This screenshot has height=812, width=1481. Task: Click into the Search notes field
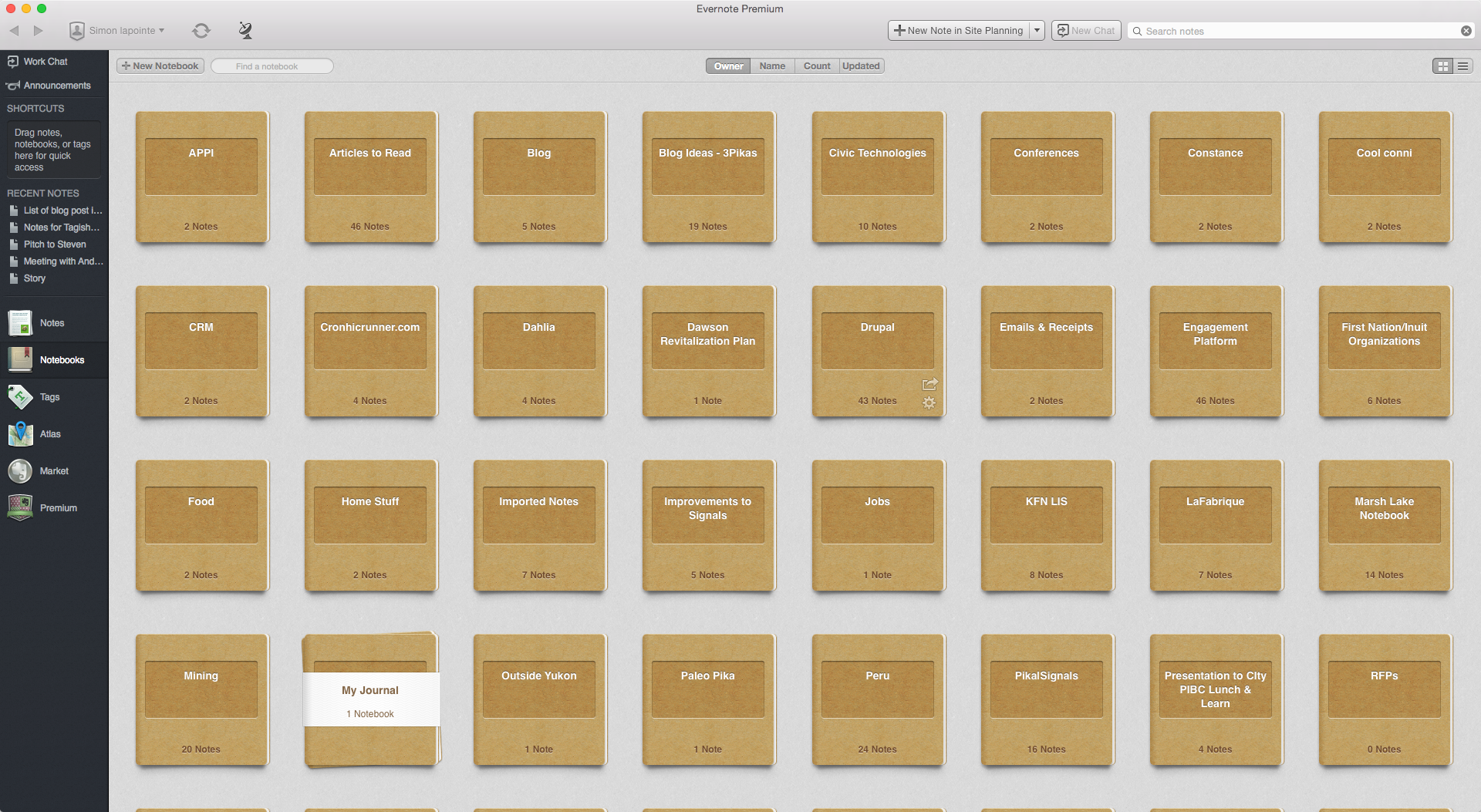(x=1300, y=31)
